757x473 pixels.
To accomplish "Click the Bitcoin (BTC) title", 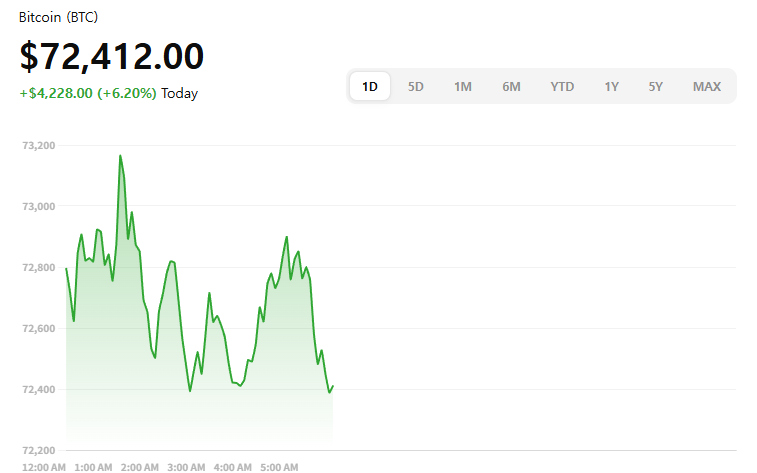I will pyautogui.click(x=59, y=18).
